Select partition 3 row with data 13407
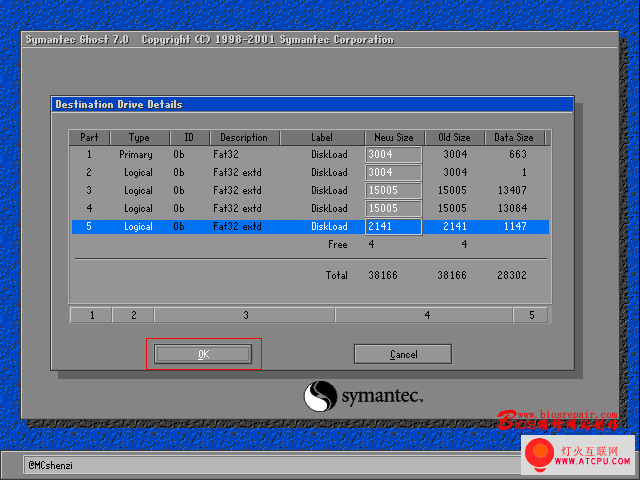Screen dimensions: 640x480 [310, 190]
